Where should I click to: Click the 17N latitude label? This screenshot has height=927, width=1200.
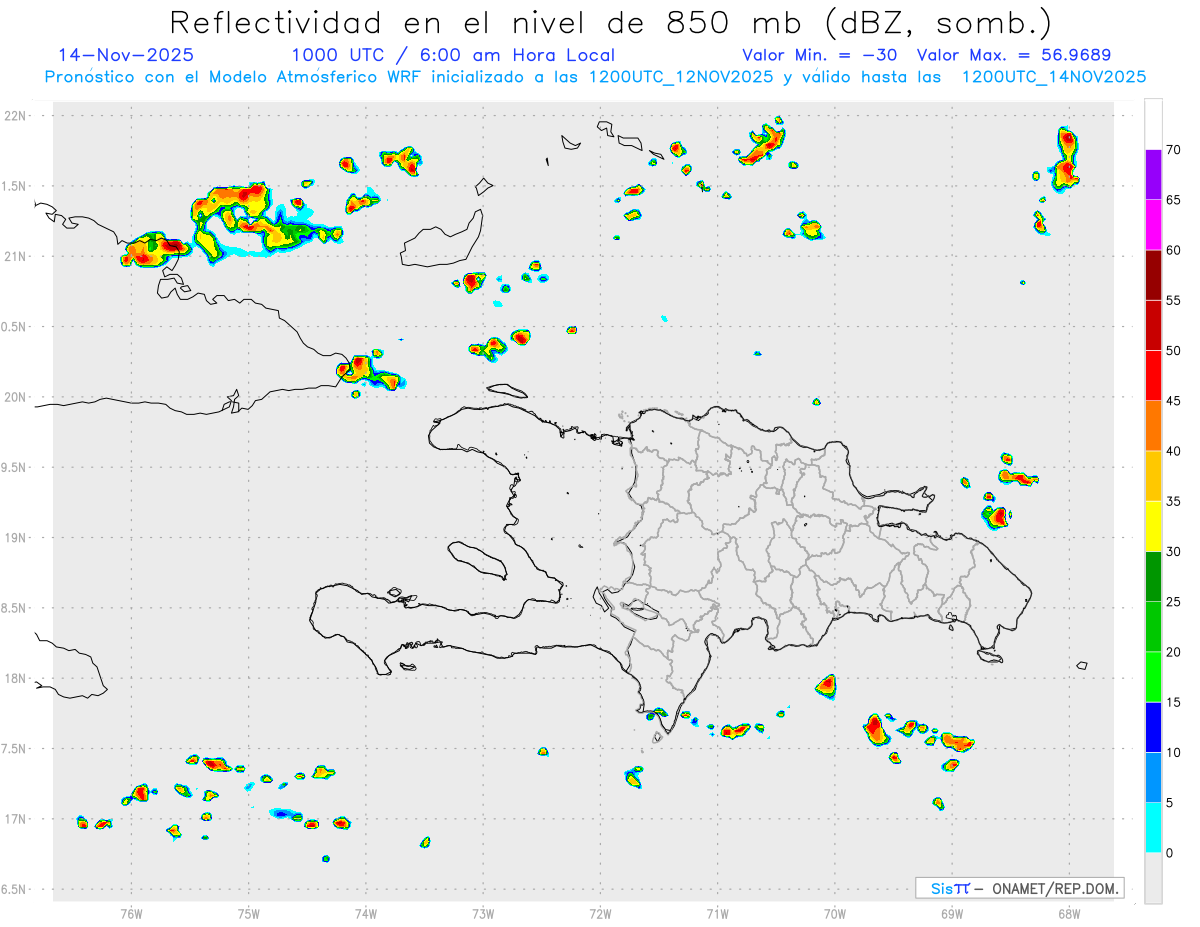(15, 819)
